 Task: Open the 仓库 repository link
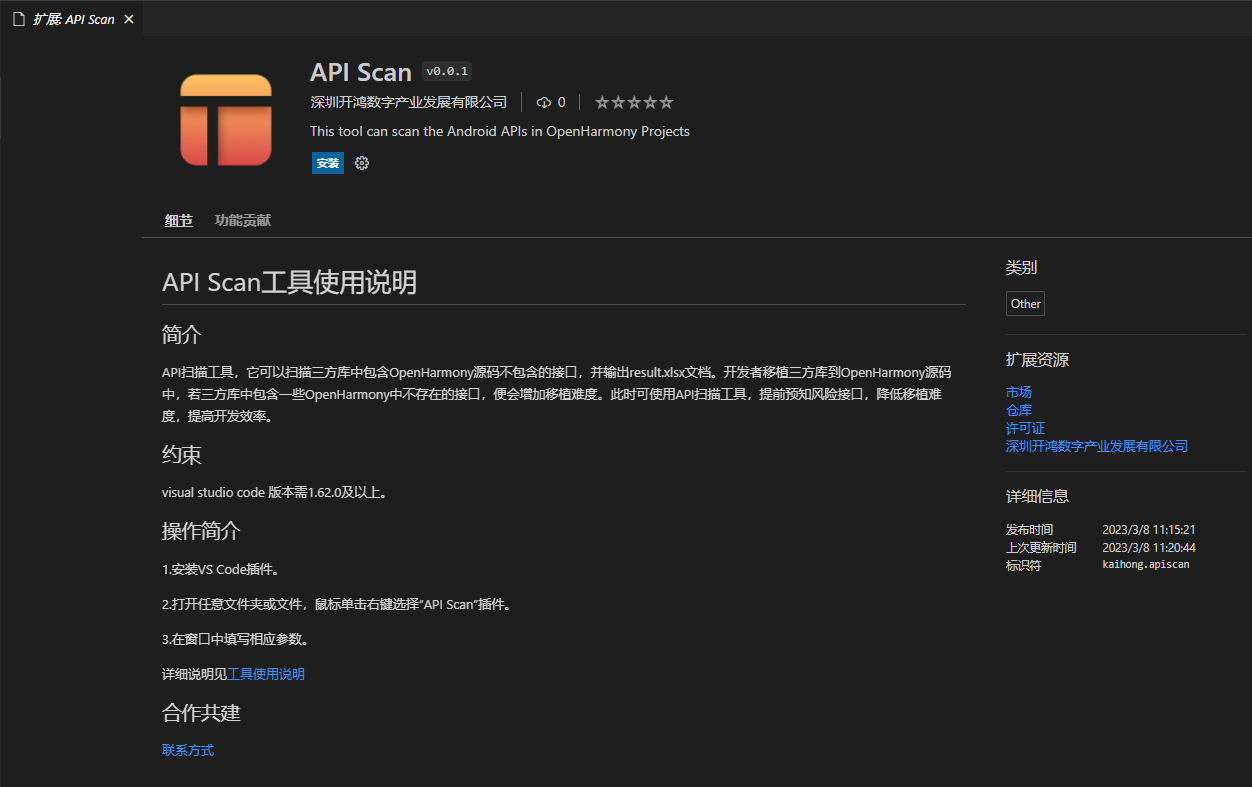(1018, 410)
